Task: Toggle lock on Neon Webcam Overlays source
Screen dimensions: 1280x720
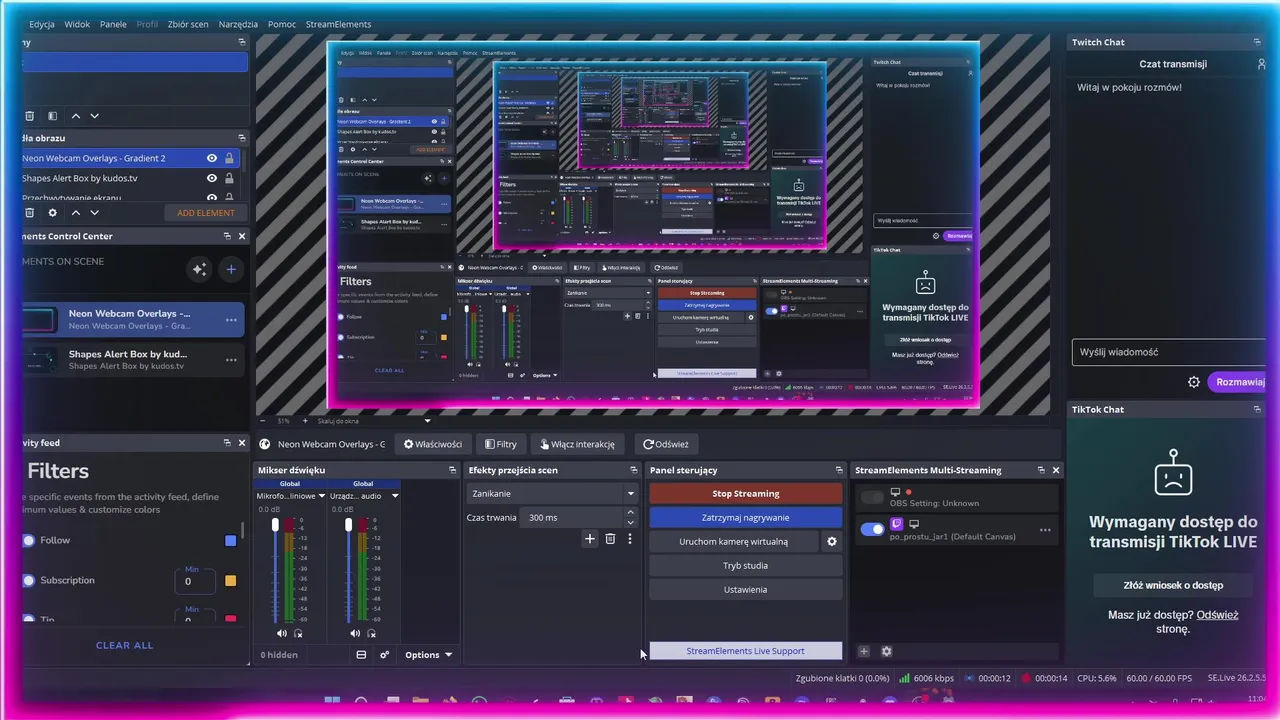Action: (229, 158)
